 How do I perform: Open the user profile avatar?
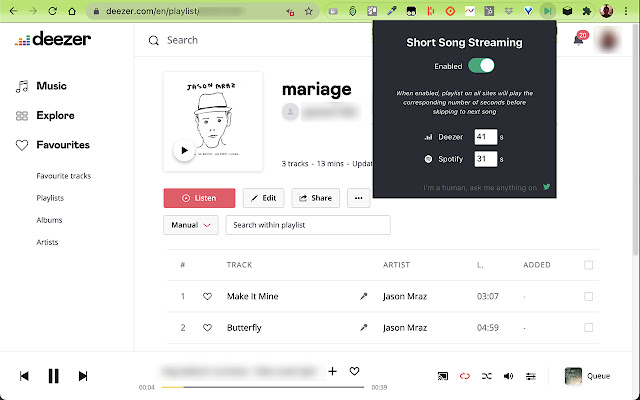pos(608,40)
